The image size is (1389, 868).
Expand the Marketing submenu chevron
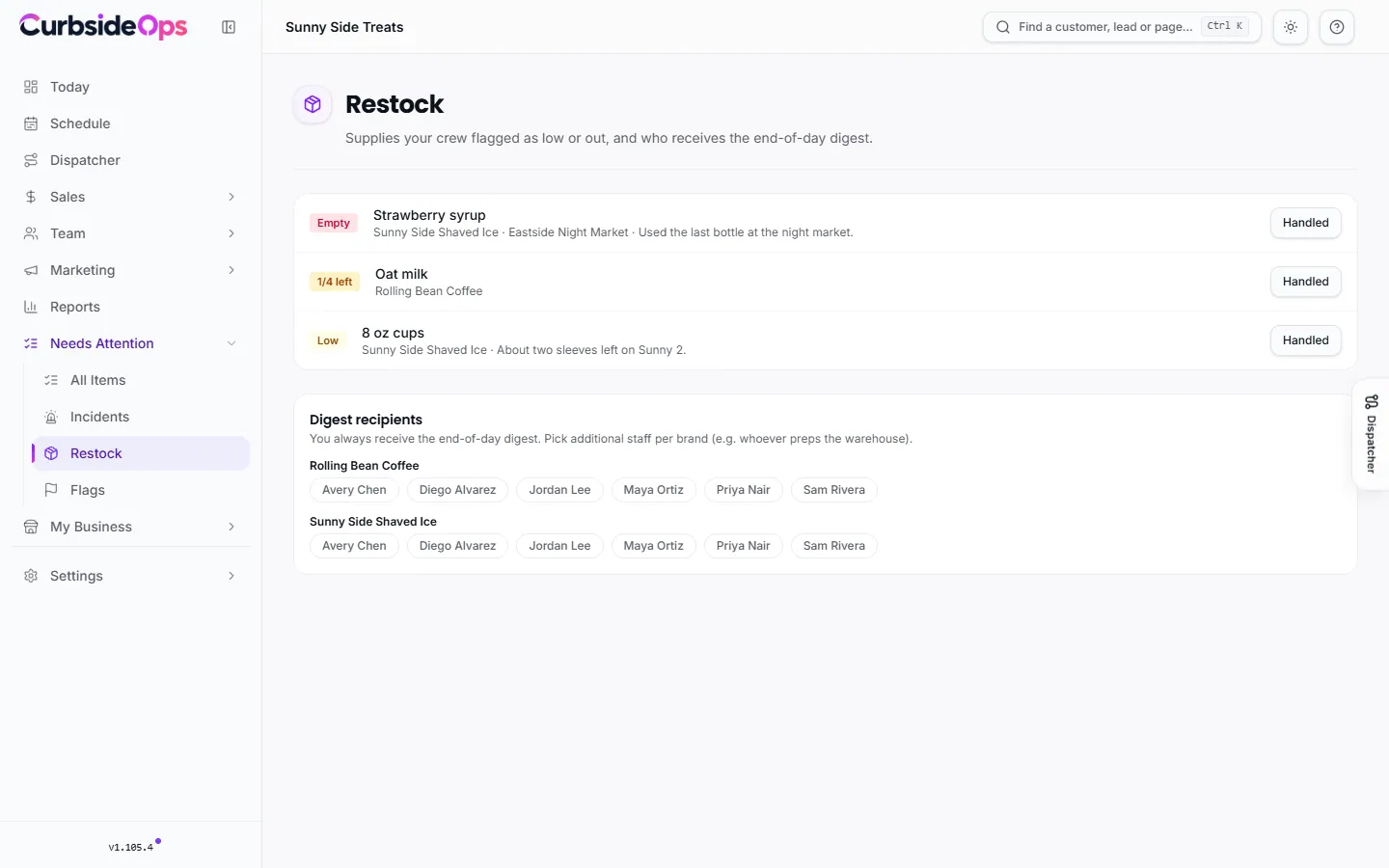click(x=231, y=270)
